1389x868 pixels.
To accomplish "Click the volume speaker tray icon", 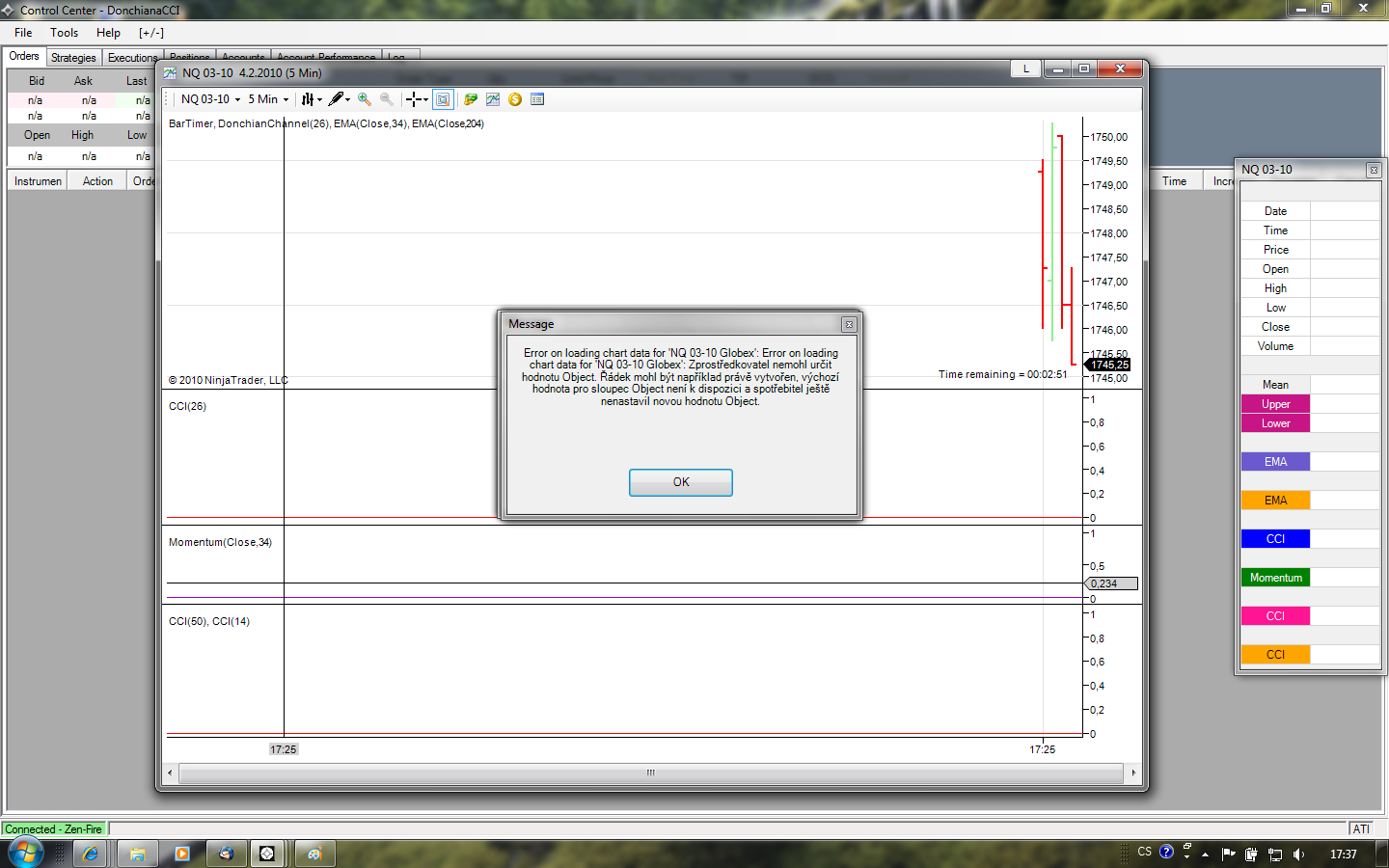I will pyautogui.click(x=1298, y=854).
